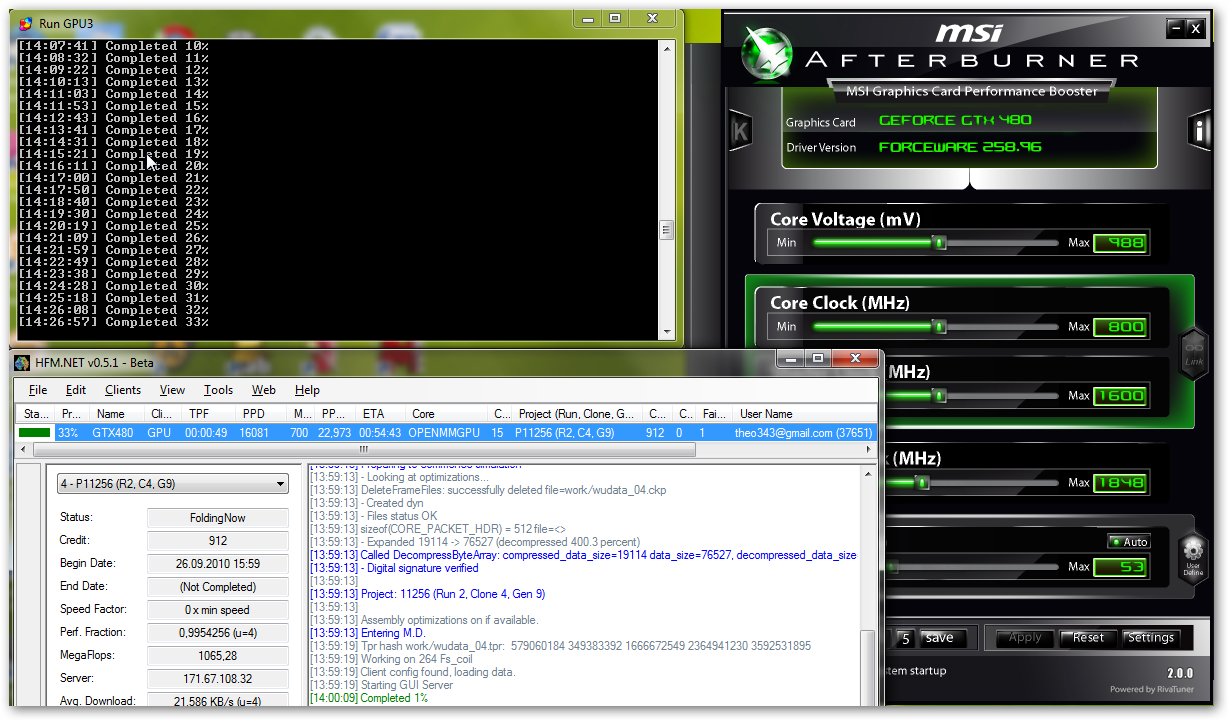
Task: Open the View menu in HFM.NET
Action: (x=172, y=390)
